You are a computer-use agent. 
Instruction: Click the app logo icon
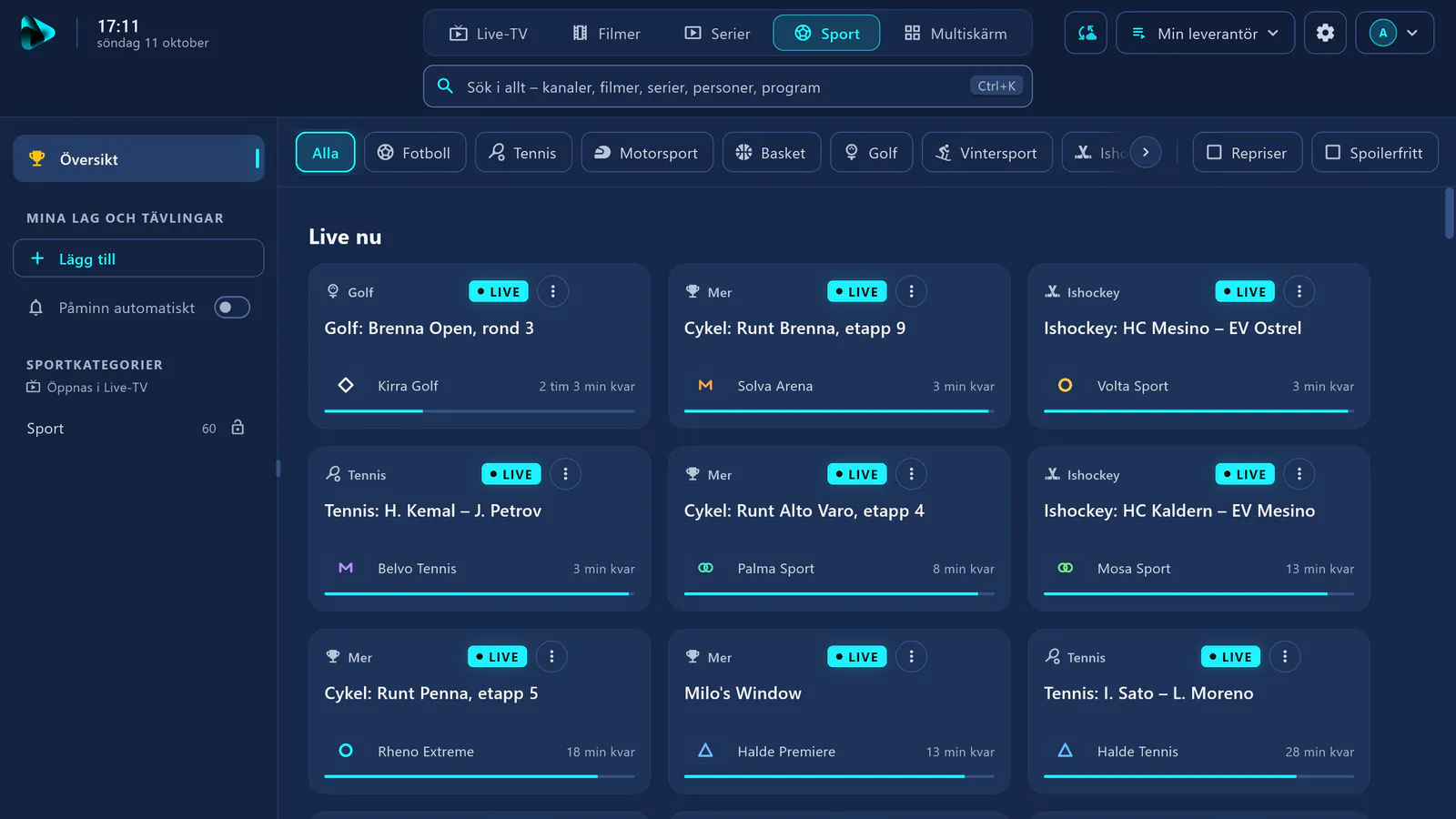pyautogui.click(x=37, y=33)
